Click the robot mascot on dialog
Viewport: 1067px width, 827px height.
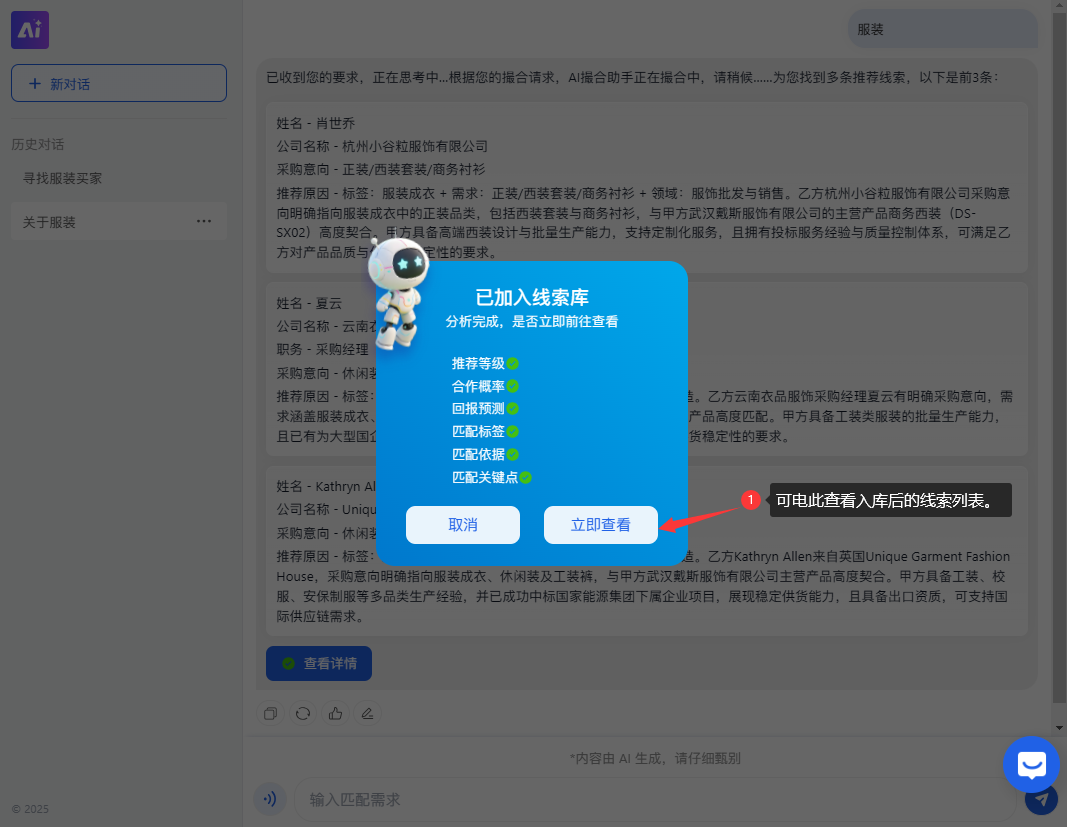coord(398,293)
